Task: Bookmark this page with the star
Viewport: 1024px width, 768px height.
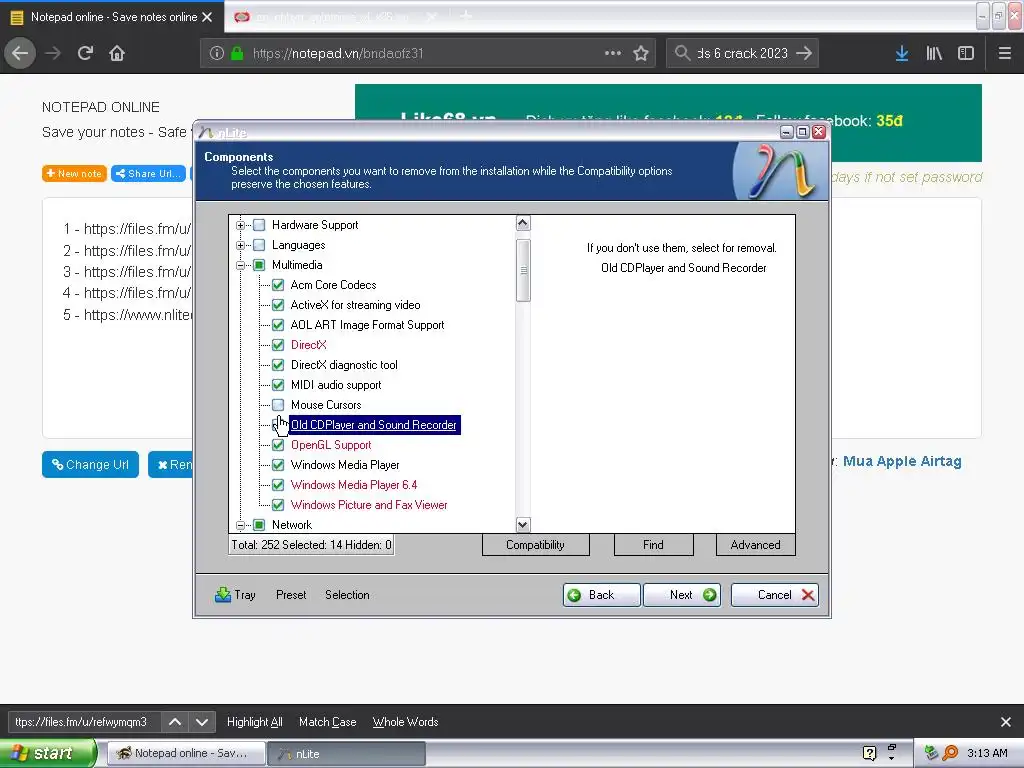Action: point(641,53)
